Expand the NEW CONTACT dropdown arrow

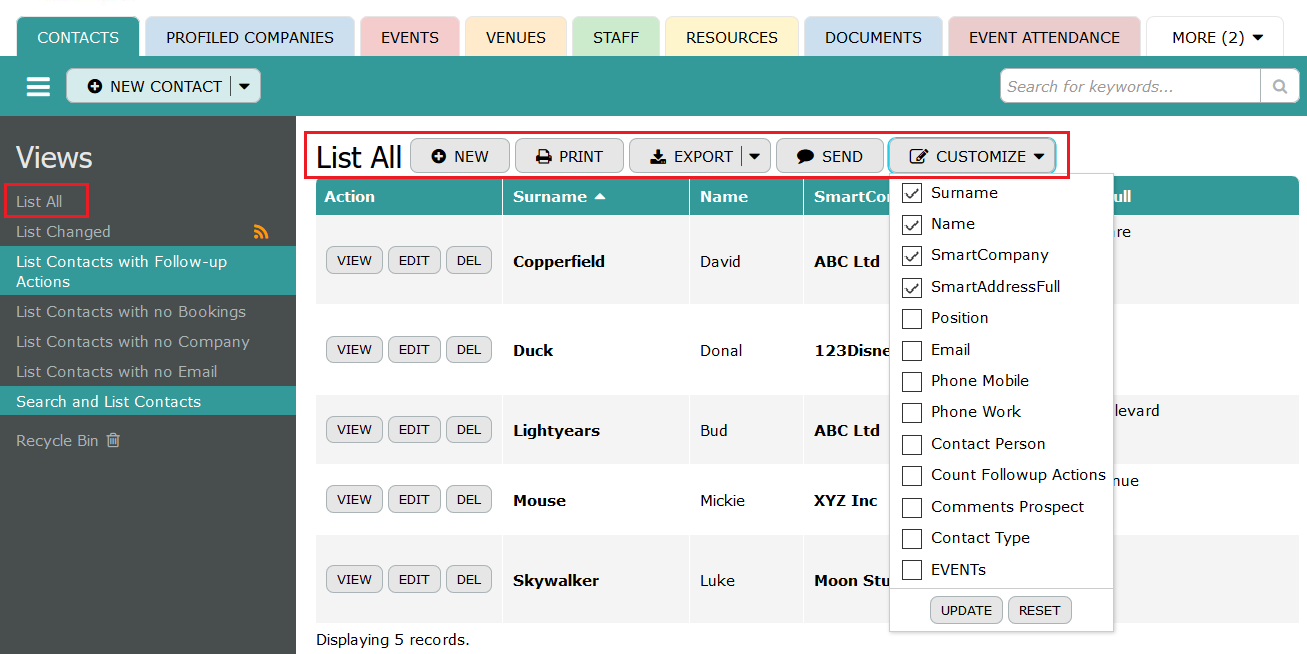click(x=245, y=87)
